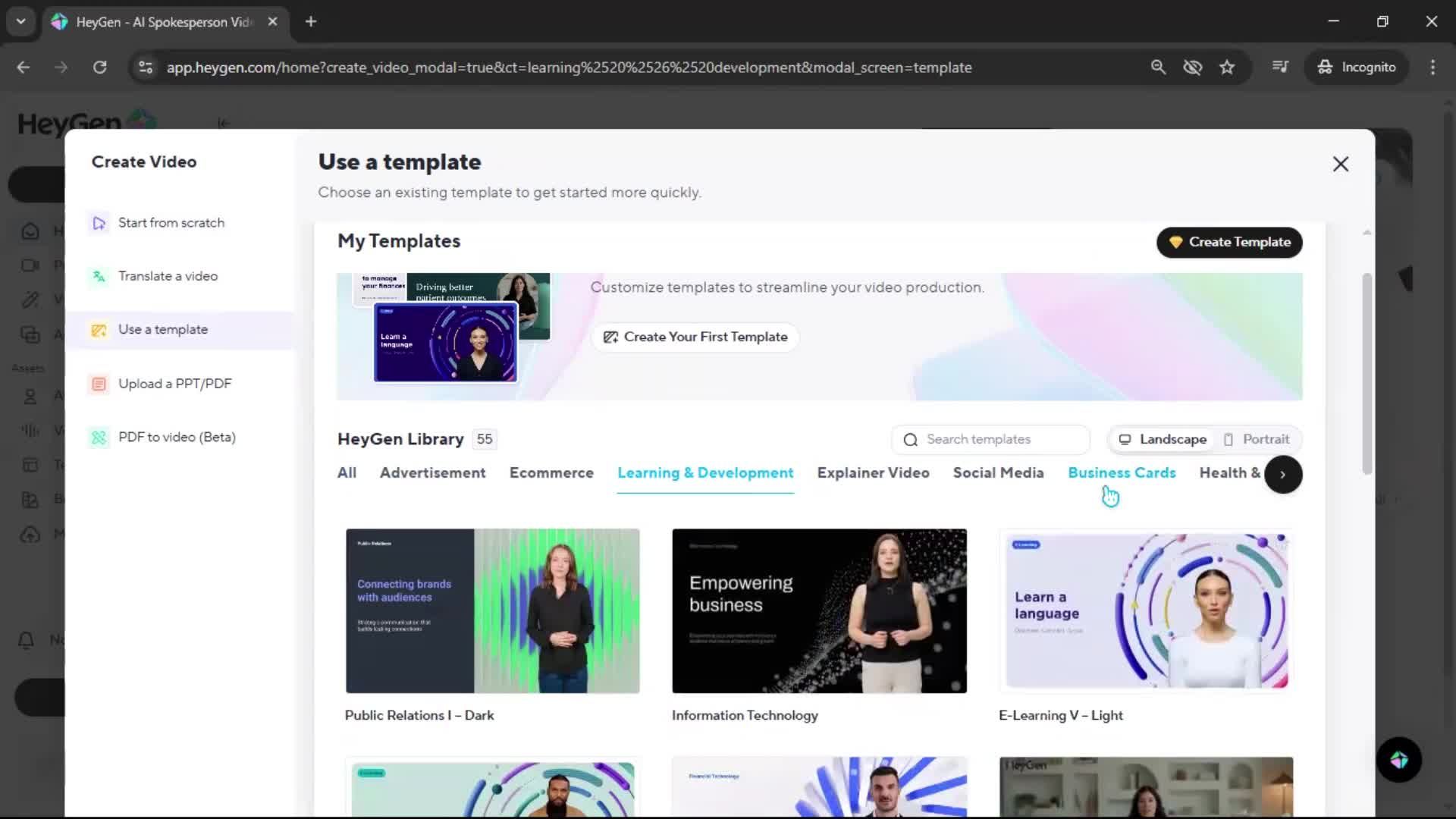Click the Upload a PPT/PDF icon
The height and width of the screenshot is (819, 1456).
click(x=99, y=384)
